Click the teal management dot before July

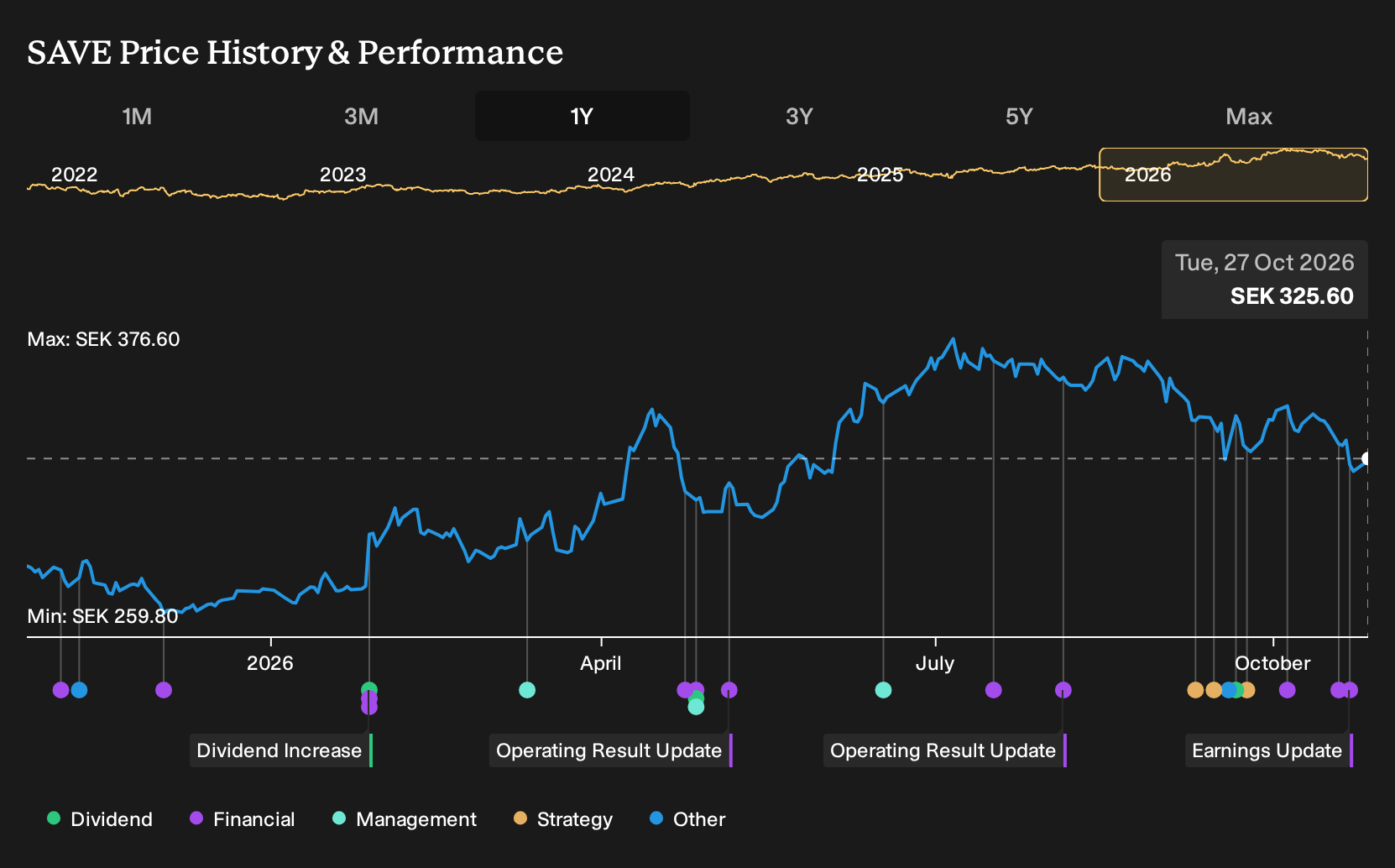883,690
